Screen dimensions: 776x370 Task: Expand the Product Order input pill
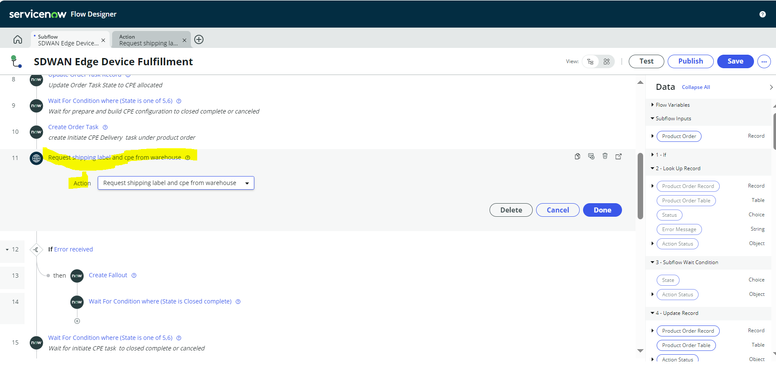pyautogui.click(x=652, y=136)
